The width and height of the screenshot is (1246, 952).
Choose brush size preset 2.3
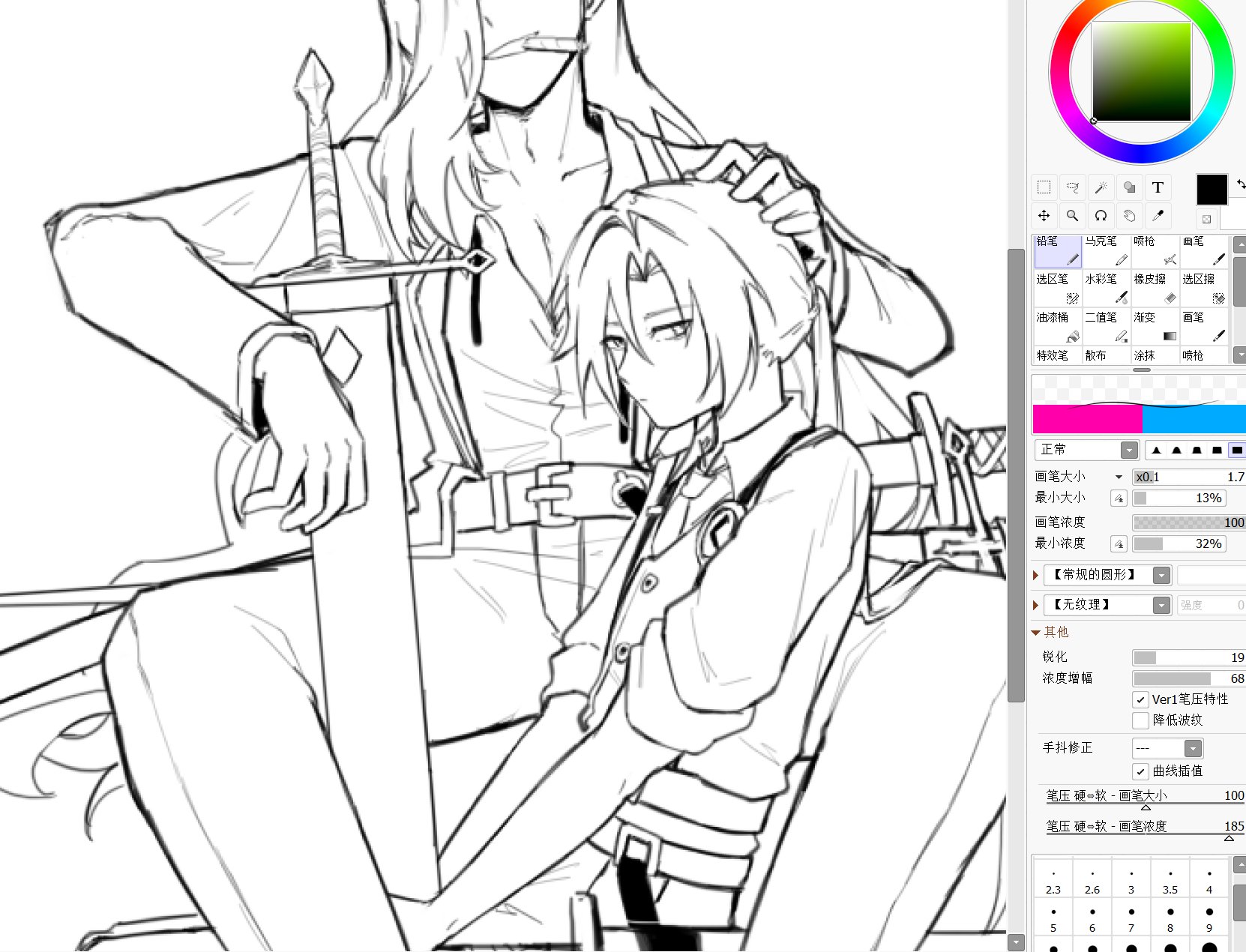click(1053, 880)
